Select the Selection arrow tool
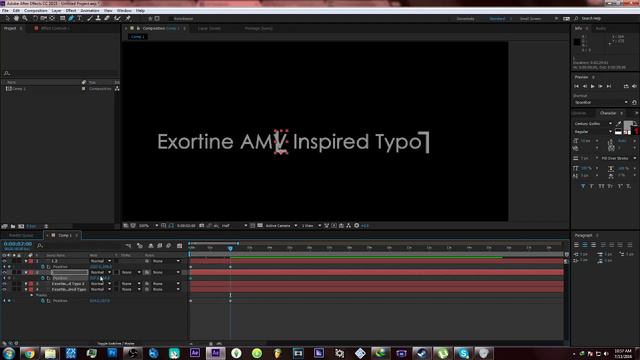 point(7,18)
